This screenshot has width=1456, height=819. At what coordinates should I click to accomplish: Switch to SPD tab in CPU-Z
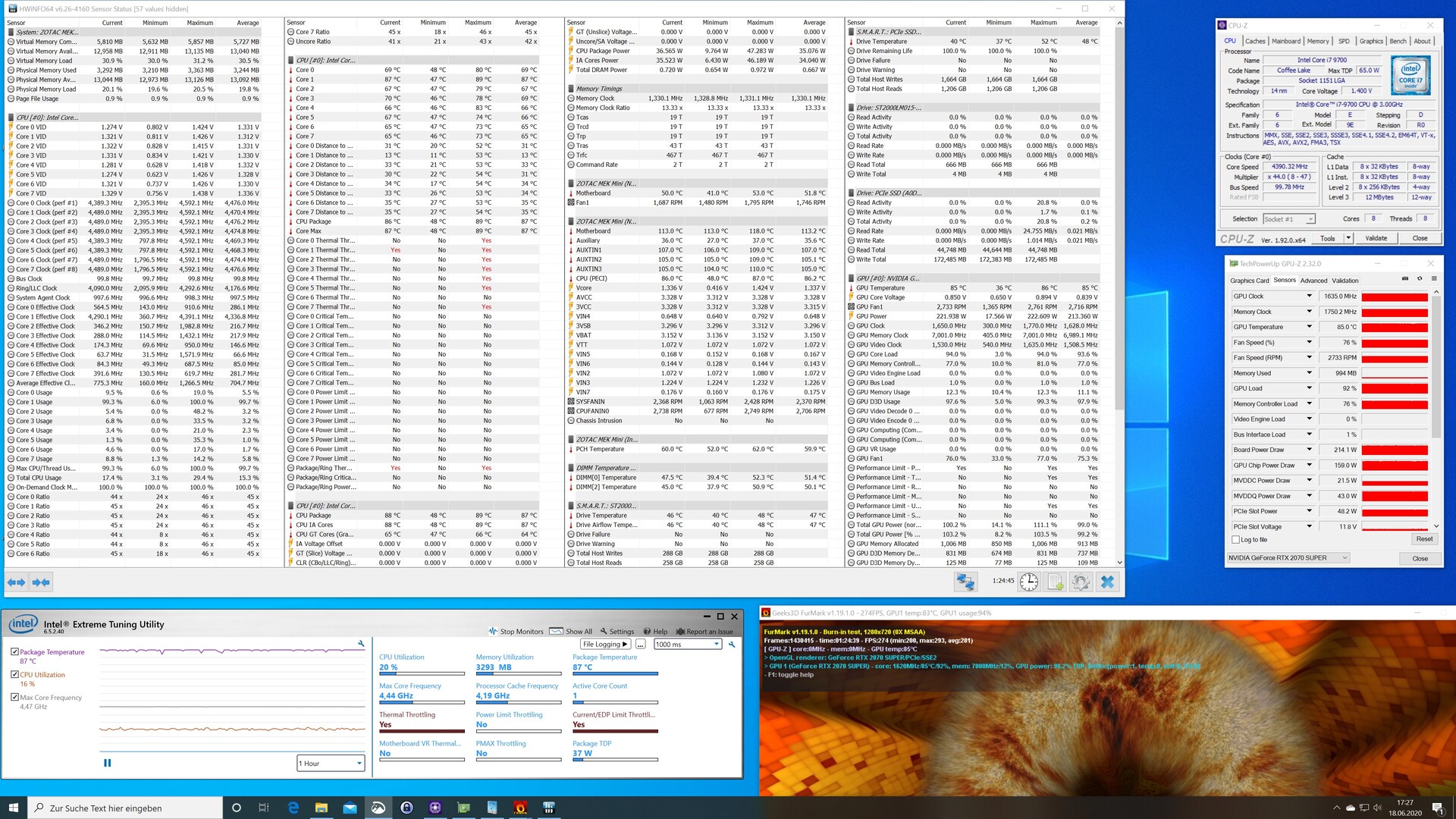(1344, 41)
